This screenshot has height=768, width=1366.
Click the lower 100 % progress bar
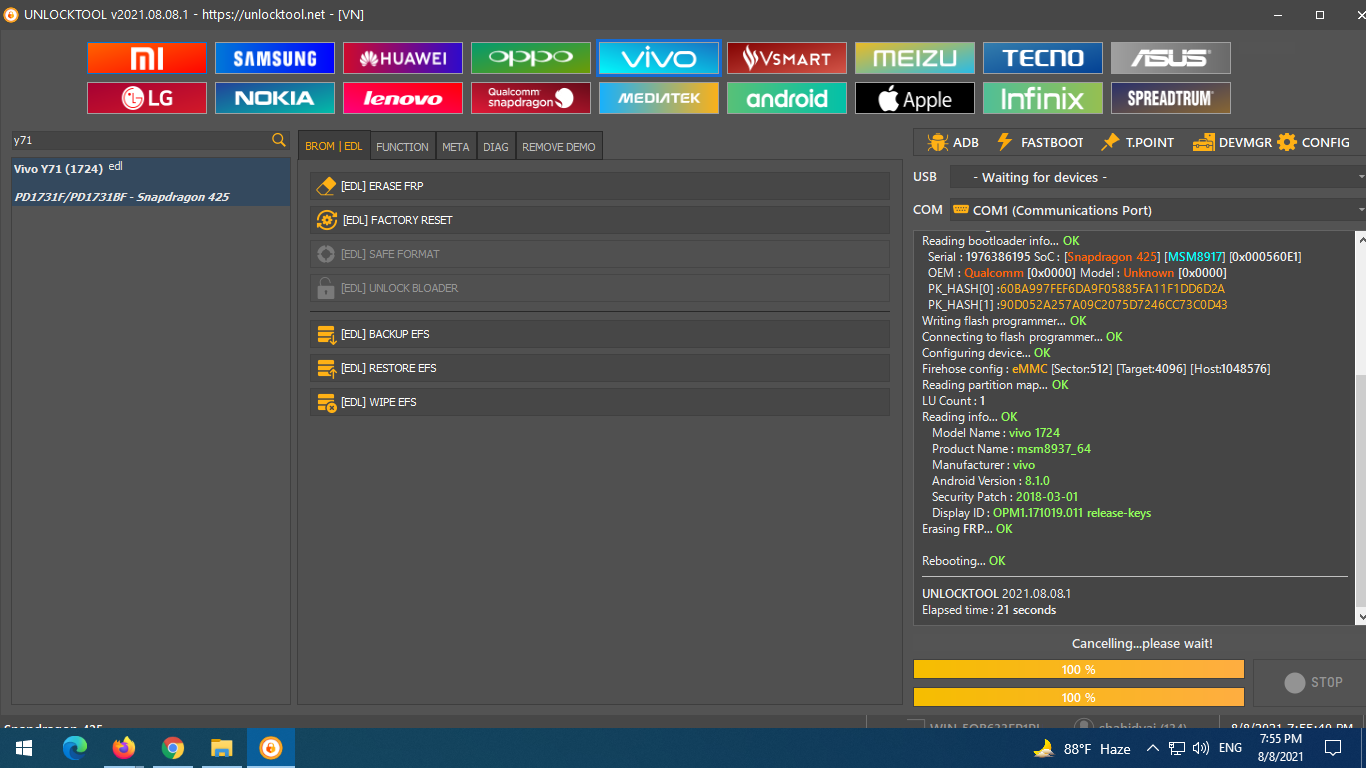pos(1079,697)
